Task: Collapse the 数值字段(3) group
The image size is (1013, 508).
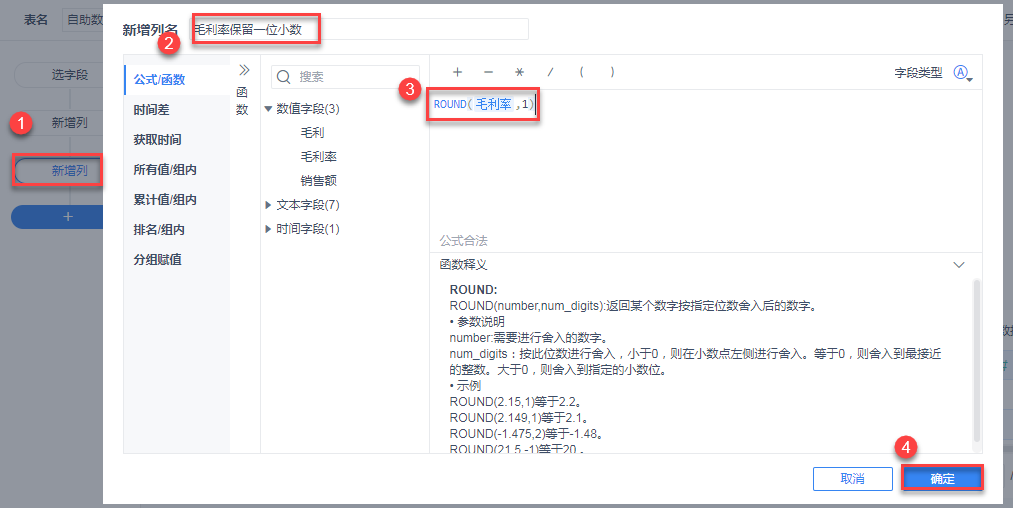Action: [268, 109]
